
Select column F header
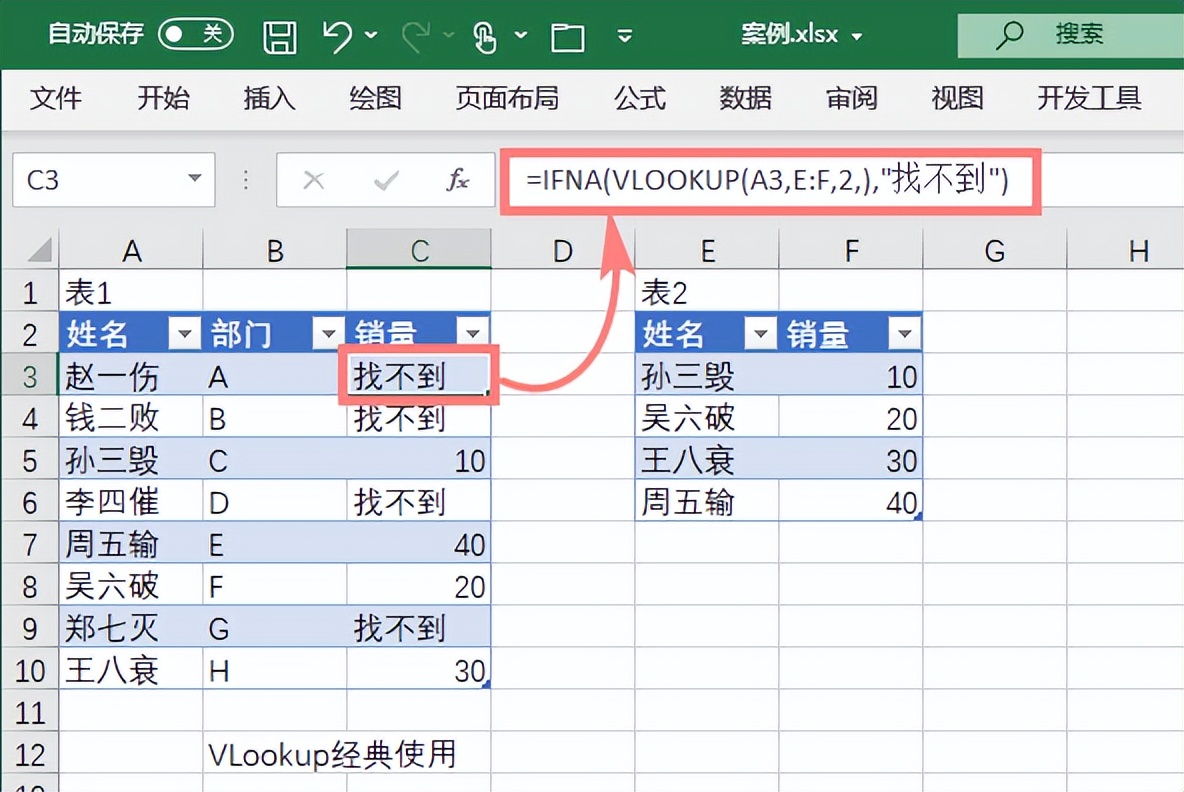pos(851,250)
